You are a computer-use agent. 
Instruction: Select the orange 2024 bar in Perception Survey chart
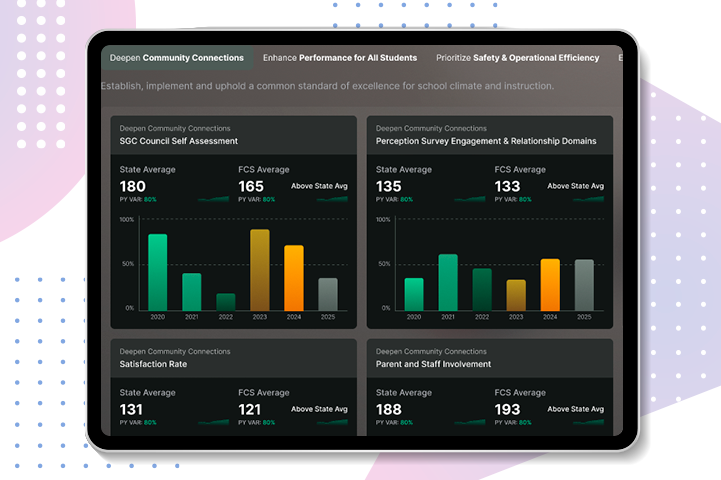pyautogui.click(x=550, y=284)
